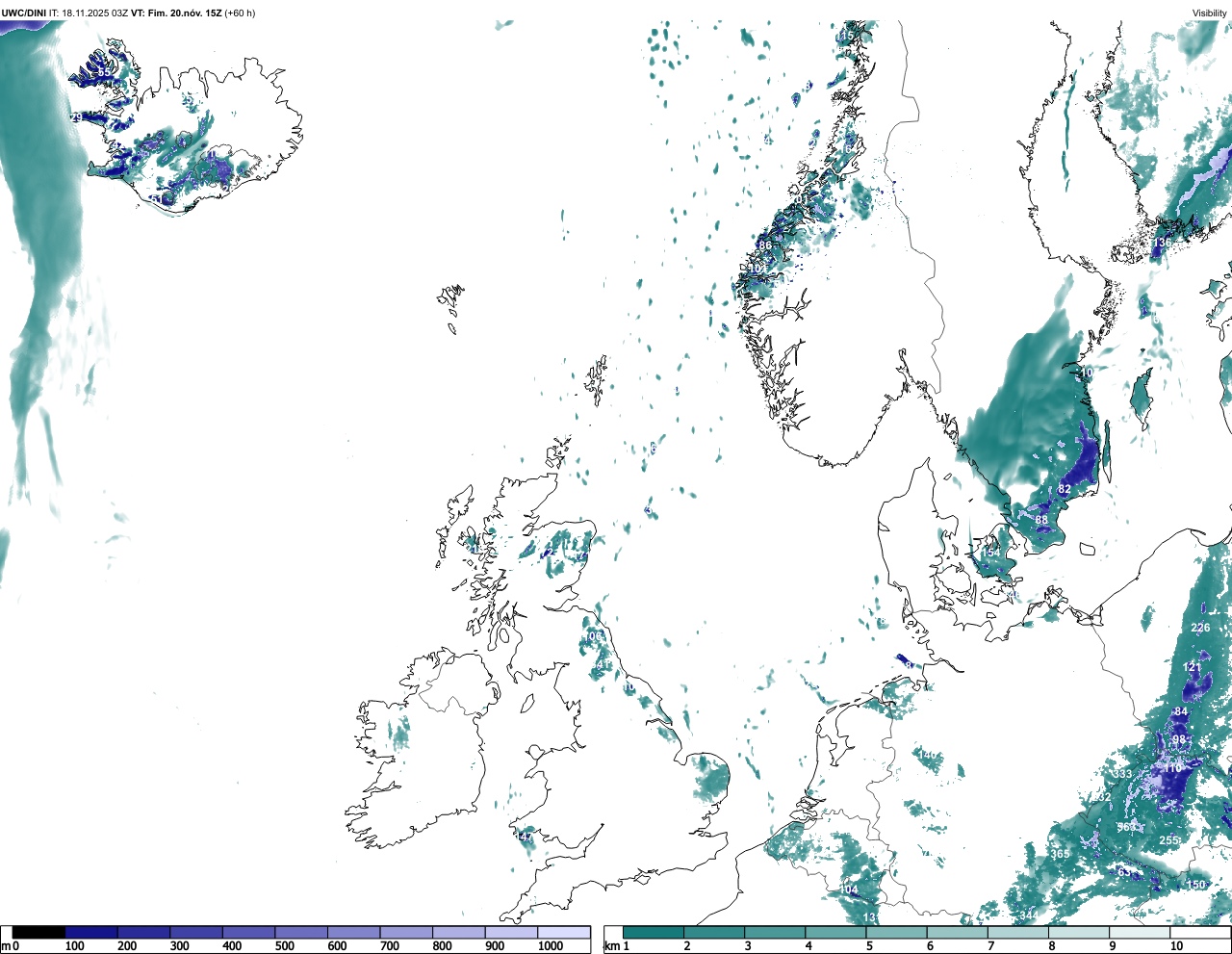Click the Shetland Islands outline
Image resolution: width=1232 pixels, height=954 pixels.
point(597,380)
